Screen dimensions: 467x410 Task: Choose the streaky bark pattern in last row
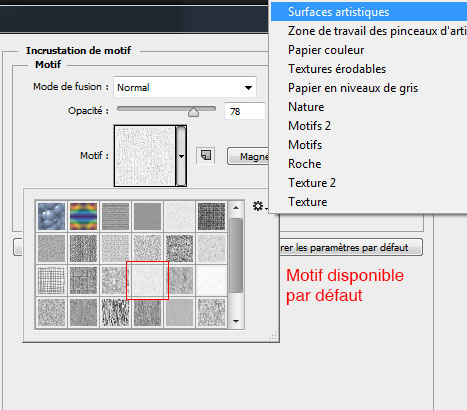point(115,313)
